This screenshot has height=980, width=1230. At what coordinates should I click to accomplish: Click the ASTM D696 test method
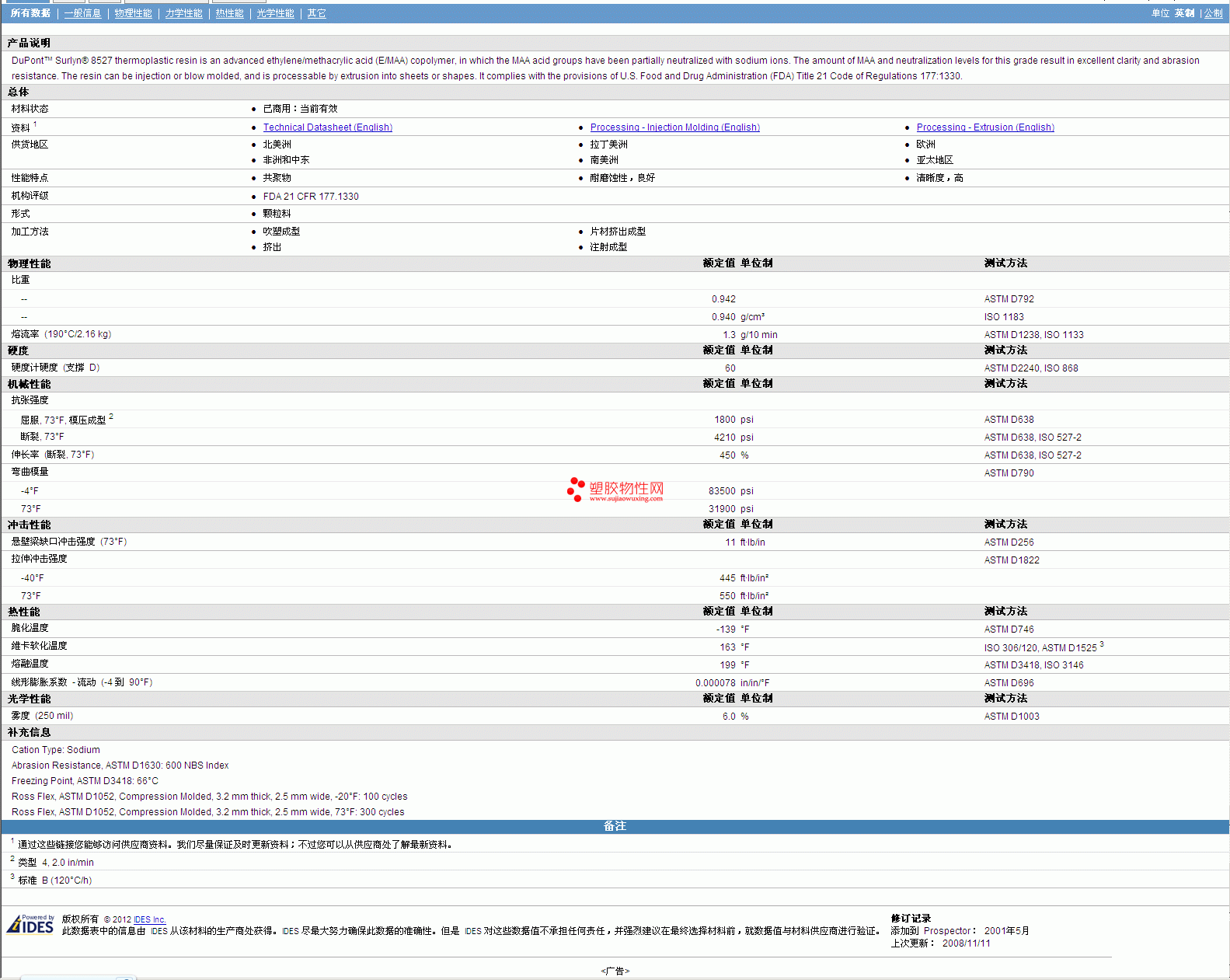(1009, 683)
